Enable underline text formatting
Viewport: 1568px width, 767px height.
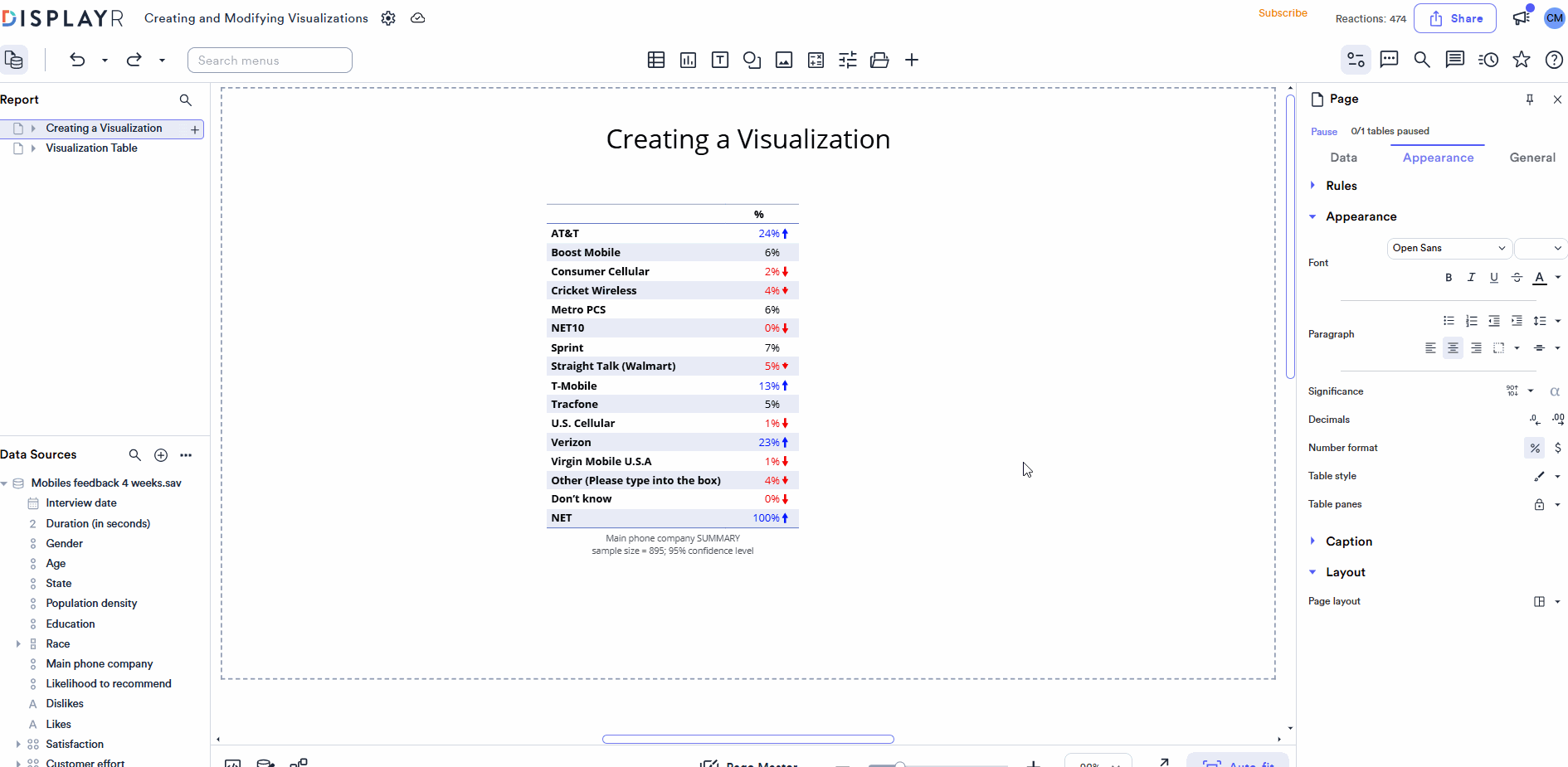(x=1494, y=278)
